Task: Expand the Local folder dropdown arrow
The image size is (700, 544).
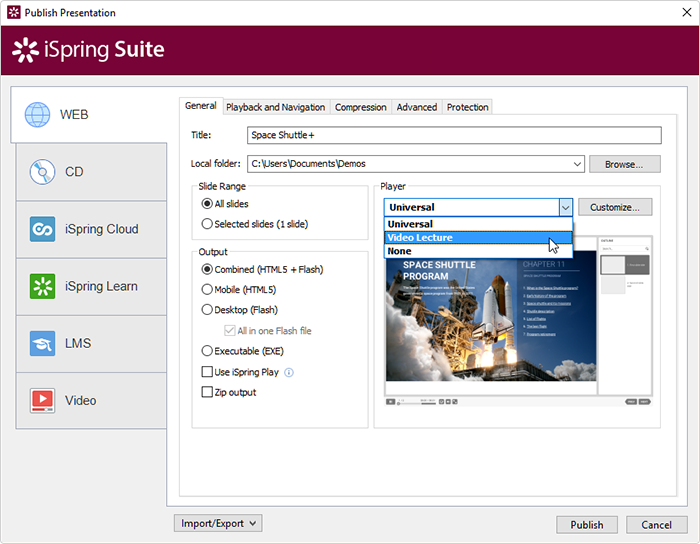Action: point(577,164)
